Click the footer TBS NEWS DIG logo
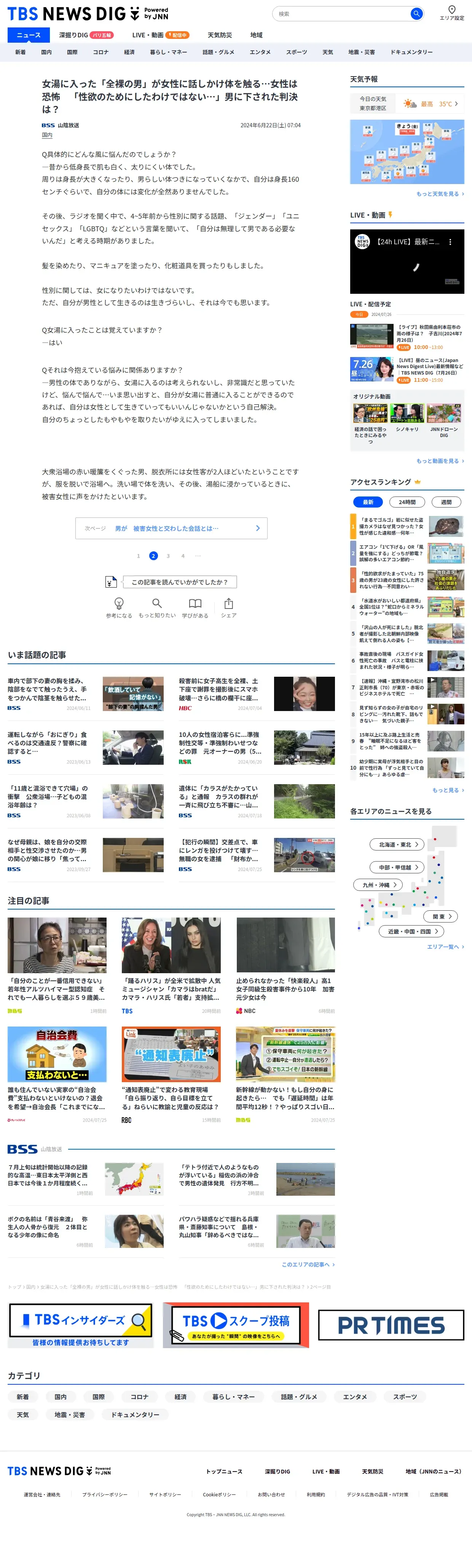472x1568 pixels. click(x=59, y=1470)
